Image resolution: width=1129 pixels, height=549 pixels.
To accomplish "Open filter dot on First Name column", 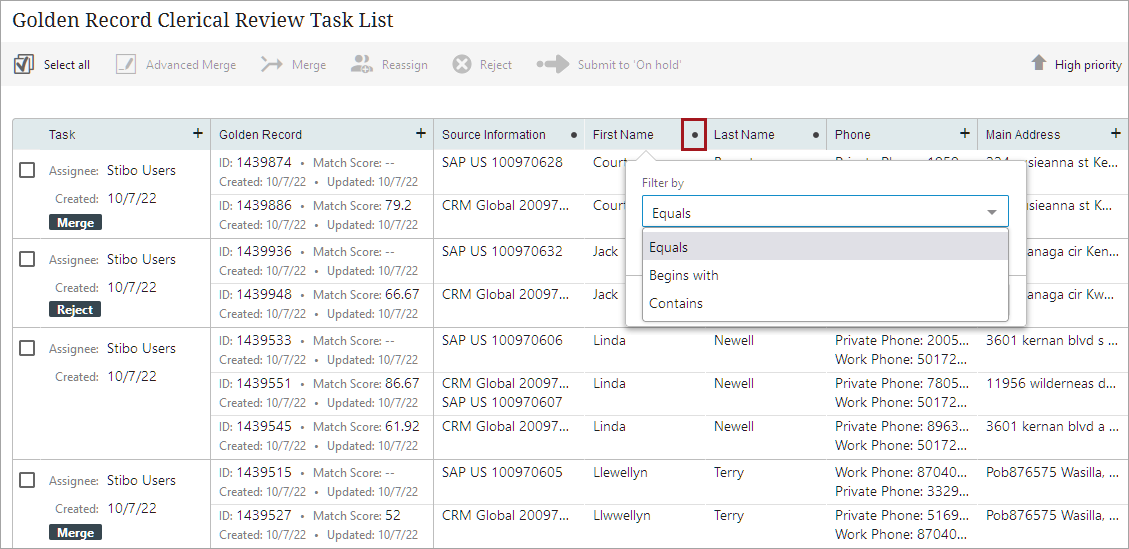I will 694,135.
